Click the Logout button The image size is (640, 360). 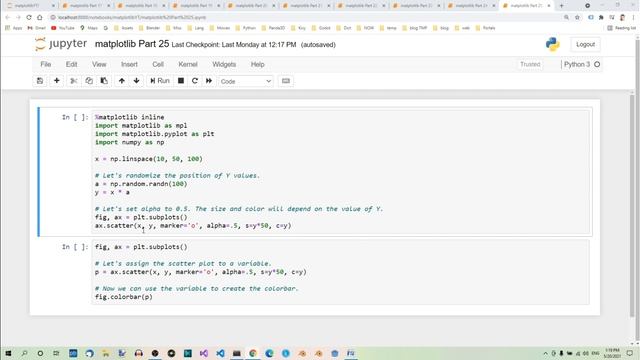click(585, 44)
